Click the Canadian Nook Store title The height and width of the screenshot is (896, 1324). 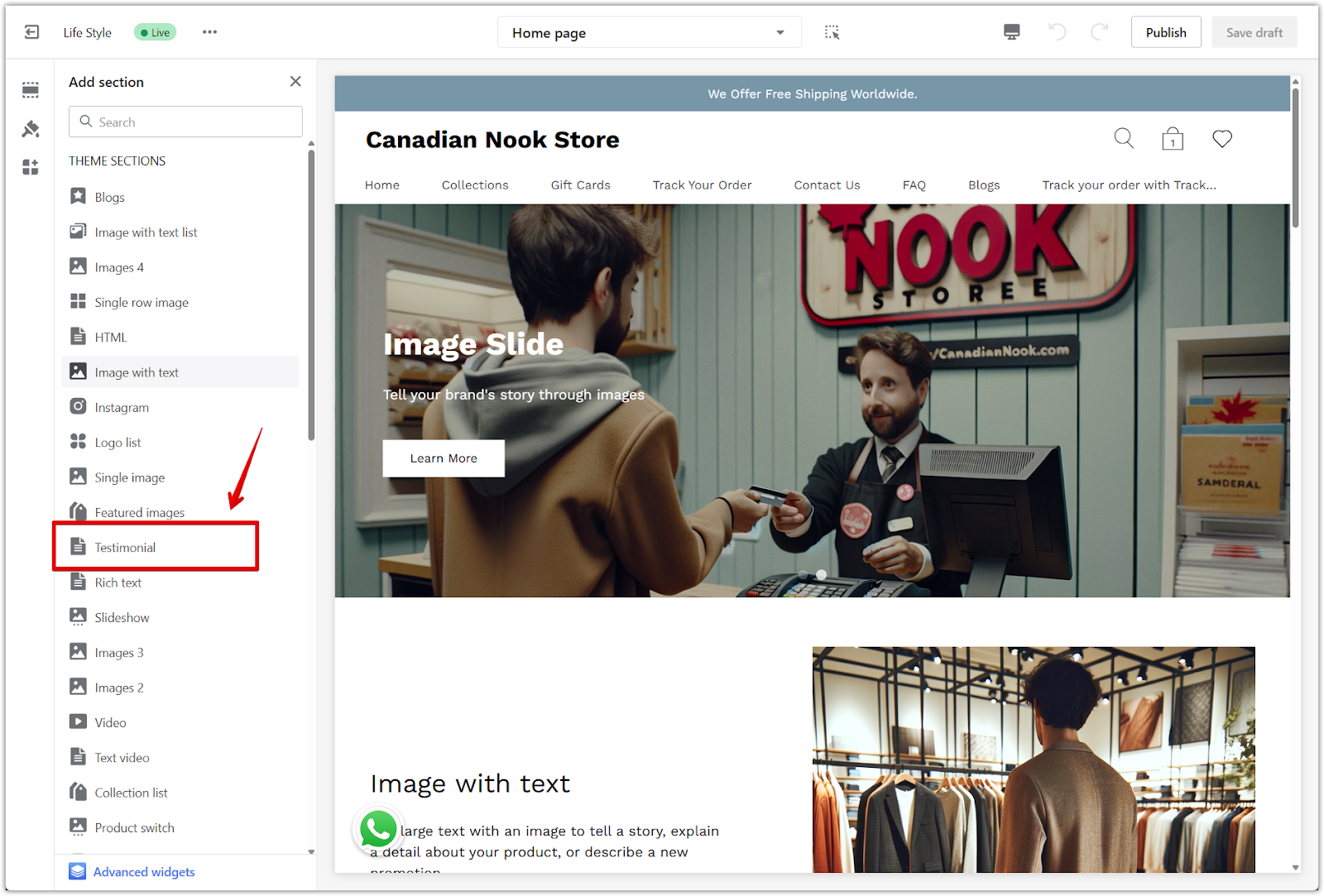click(x=492, y=140)
